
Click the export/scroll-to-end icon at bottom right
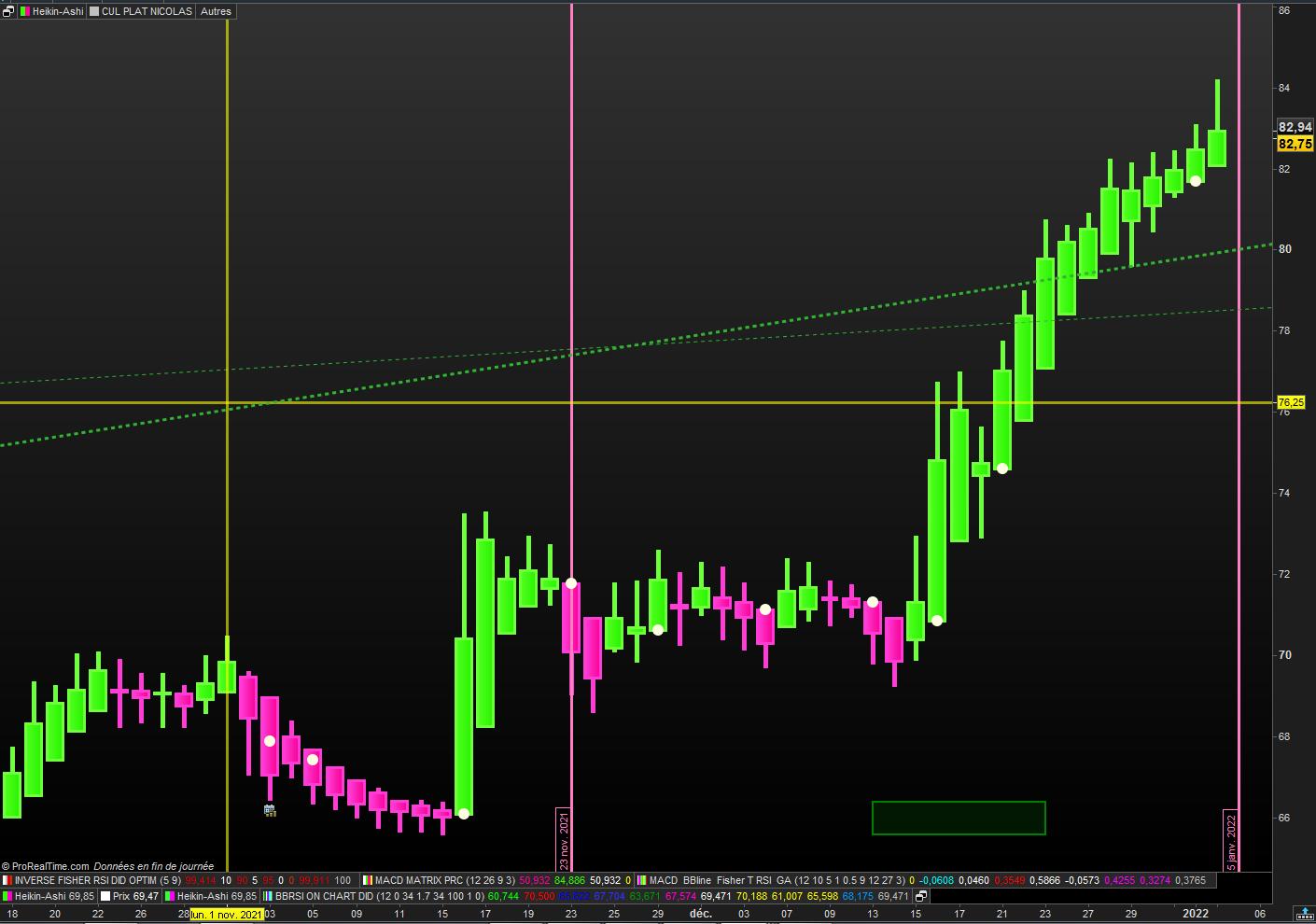tap(1303, 913)
